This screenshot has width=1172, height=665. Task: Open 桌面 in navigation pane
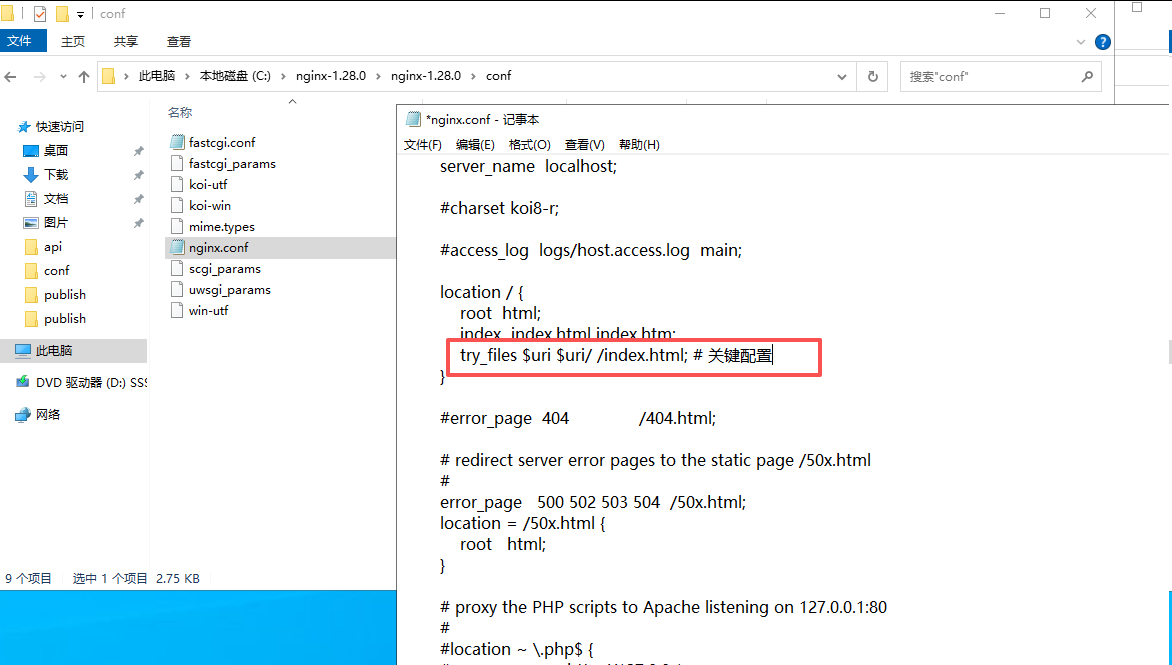tap(56, 151)
